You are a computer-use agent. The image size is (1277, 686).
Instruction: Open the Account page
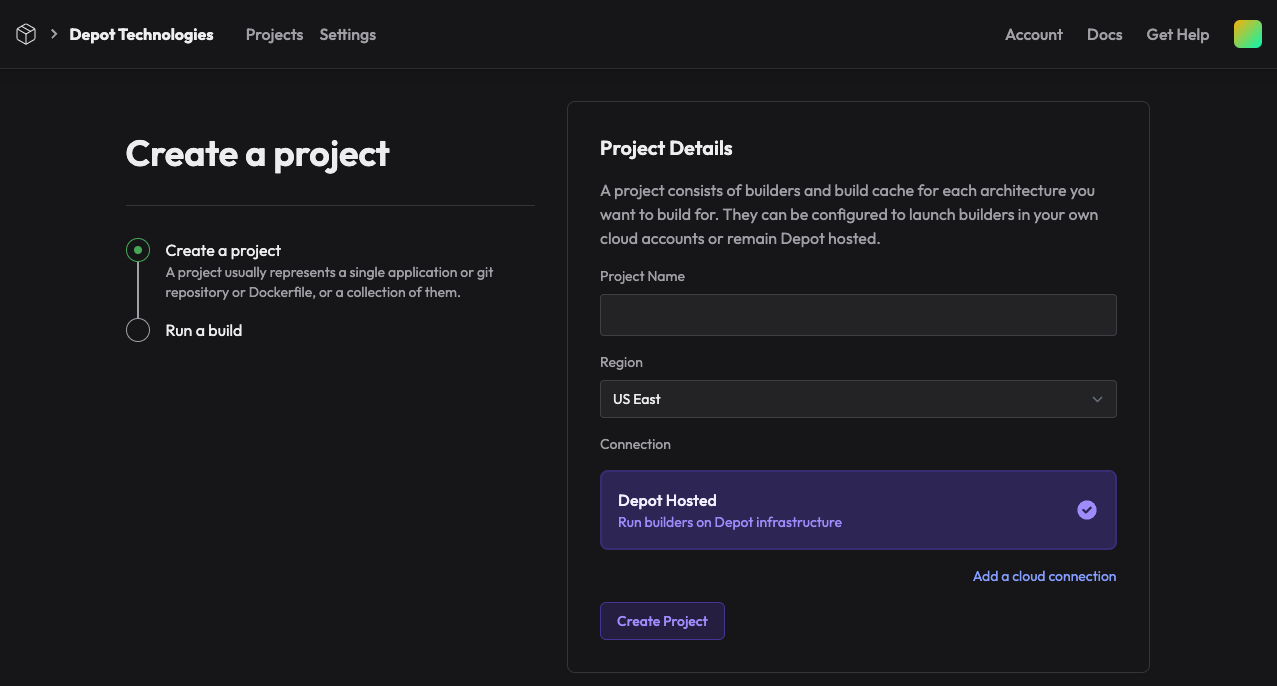pyautogui.click(x=1033, y=34)
